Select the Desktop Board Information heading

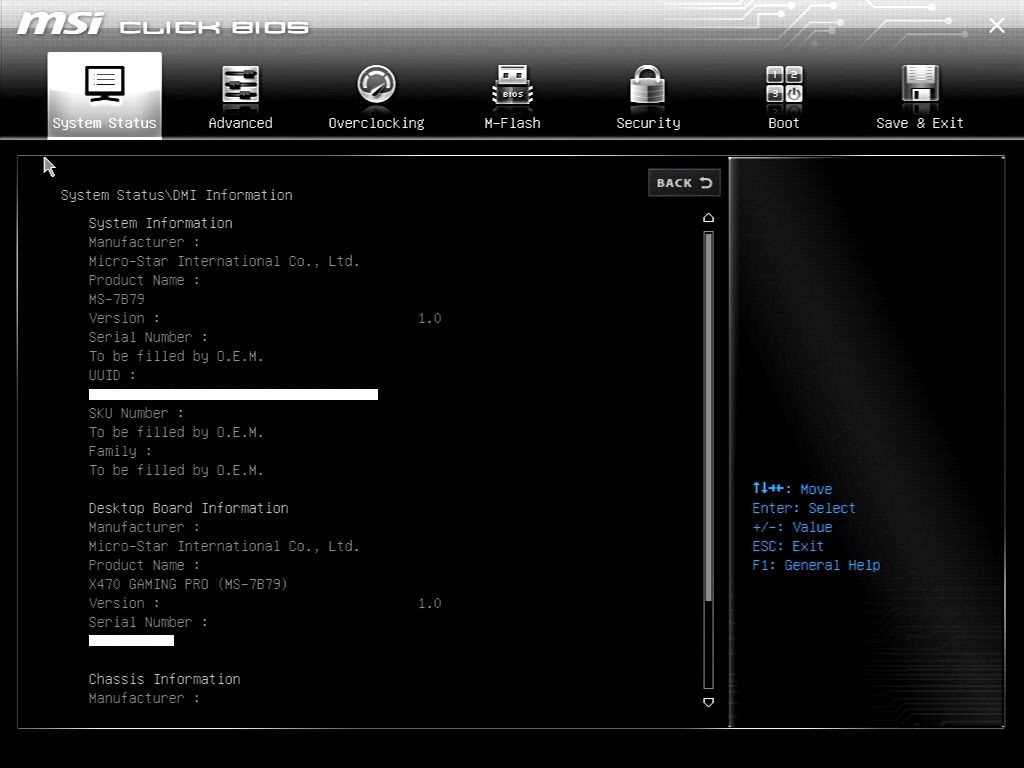coord(188,508)
